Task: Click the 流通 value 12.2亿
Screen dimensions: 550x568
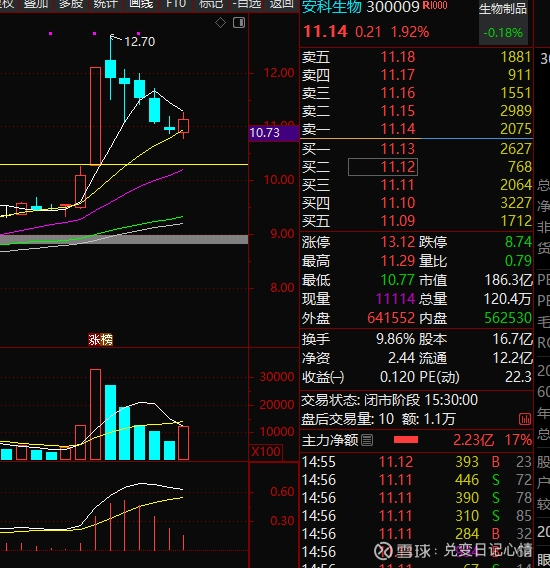Action: 512,358
